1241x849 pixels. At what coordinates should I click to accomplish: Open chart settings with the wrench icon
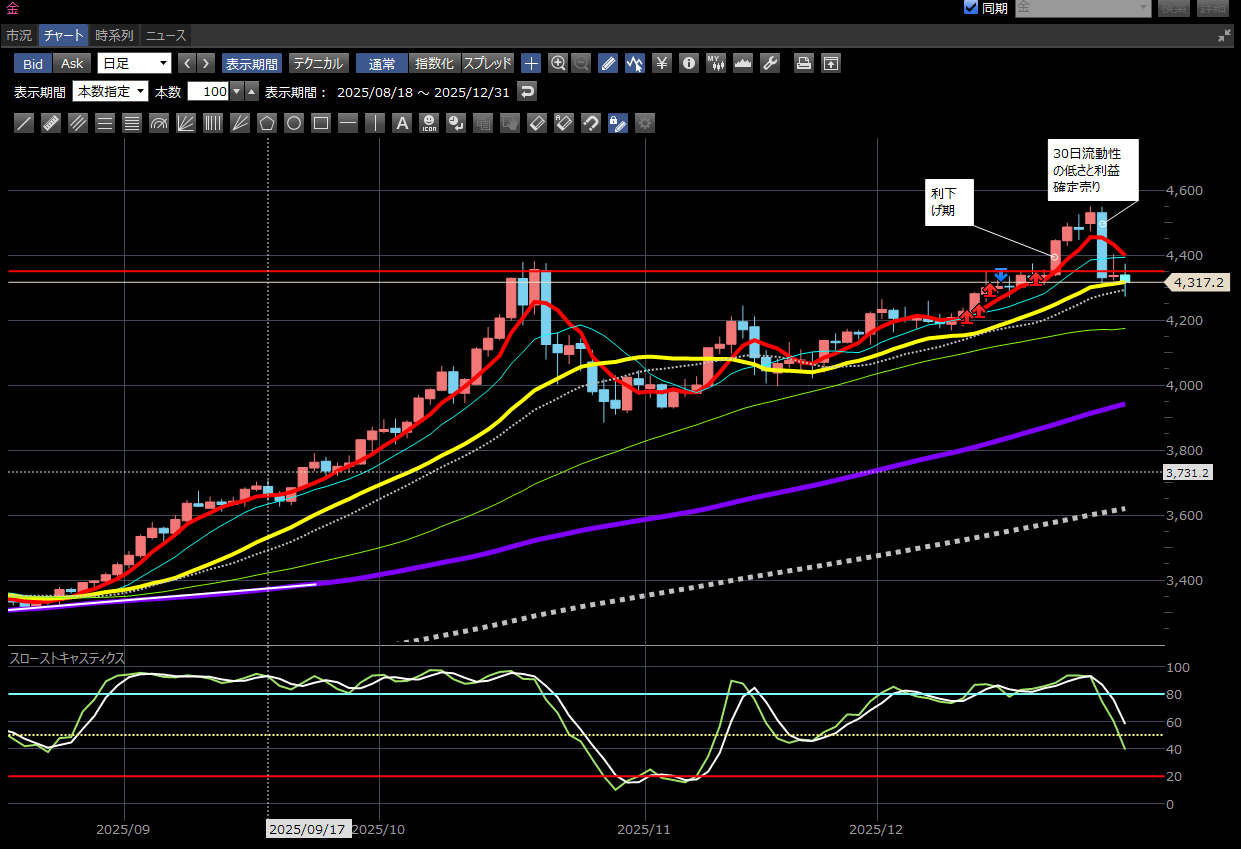[769, 63]
